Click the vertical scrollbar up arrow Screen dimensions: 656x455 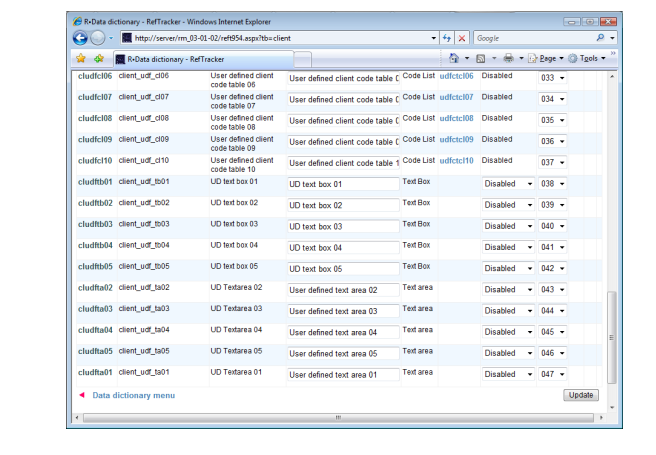click(x=612, y=77)
